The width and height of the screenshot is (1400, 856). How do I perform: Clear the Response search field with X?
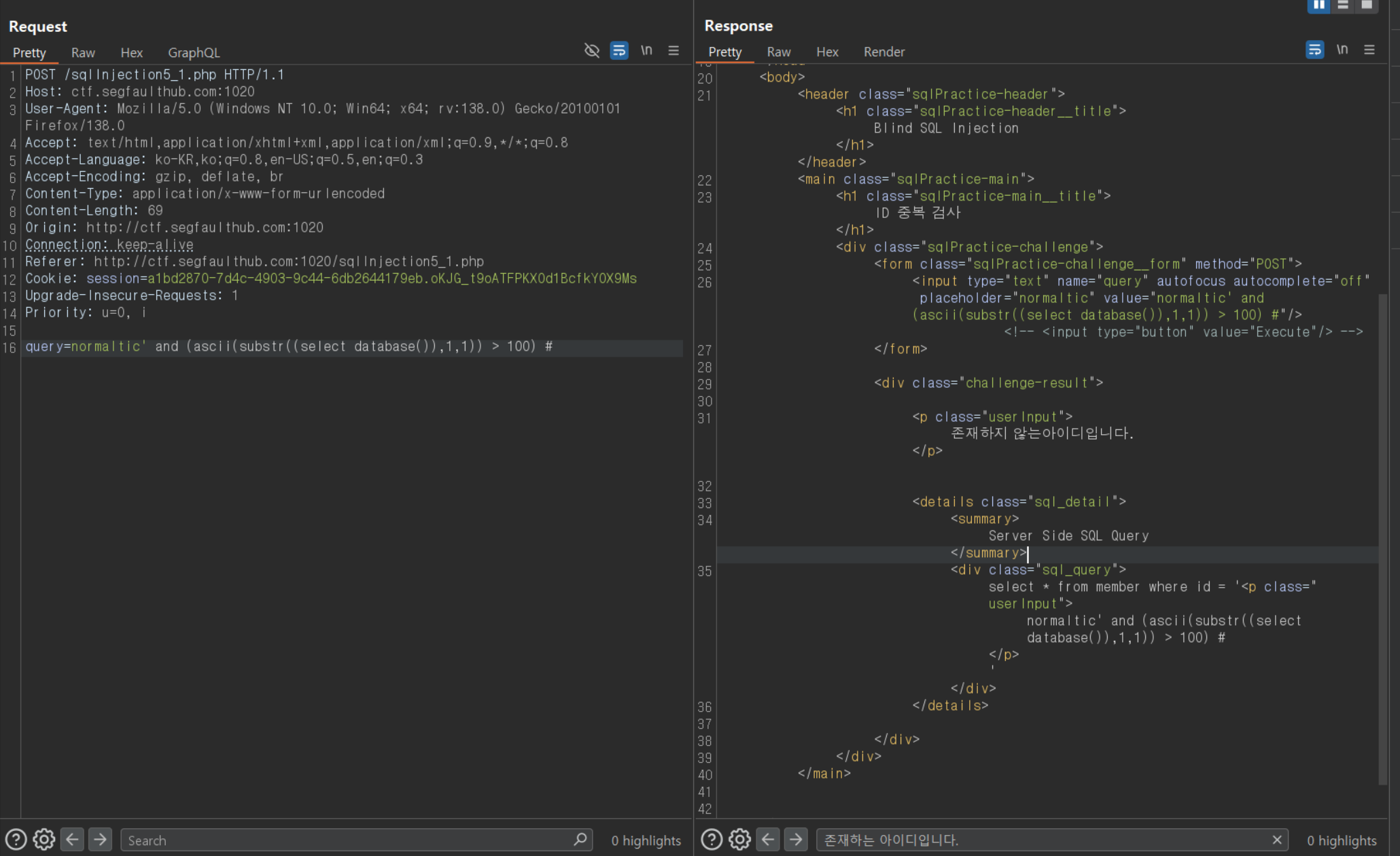(1277, 840)
